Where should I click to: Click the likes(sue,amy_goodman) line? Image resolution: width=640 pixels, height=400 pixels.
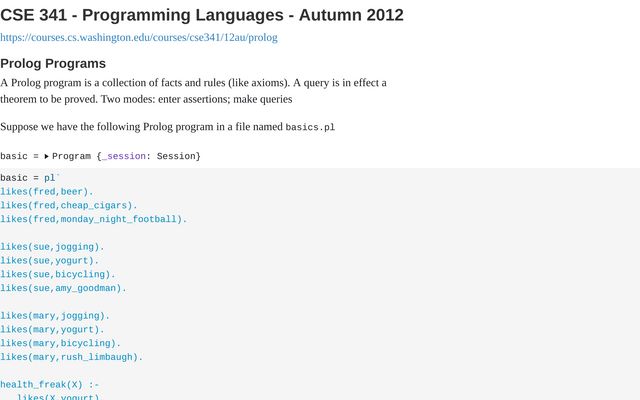tap(64, 288)
